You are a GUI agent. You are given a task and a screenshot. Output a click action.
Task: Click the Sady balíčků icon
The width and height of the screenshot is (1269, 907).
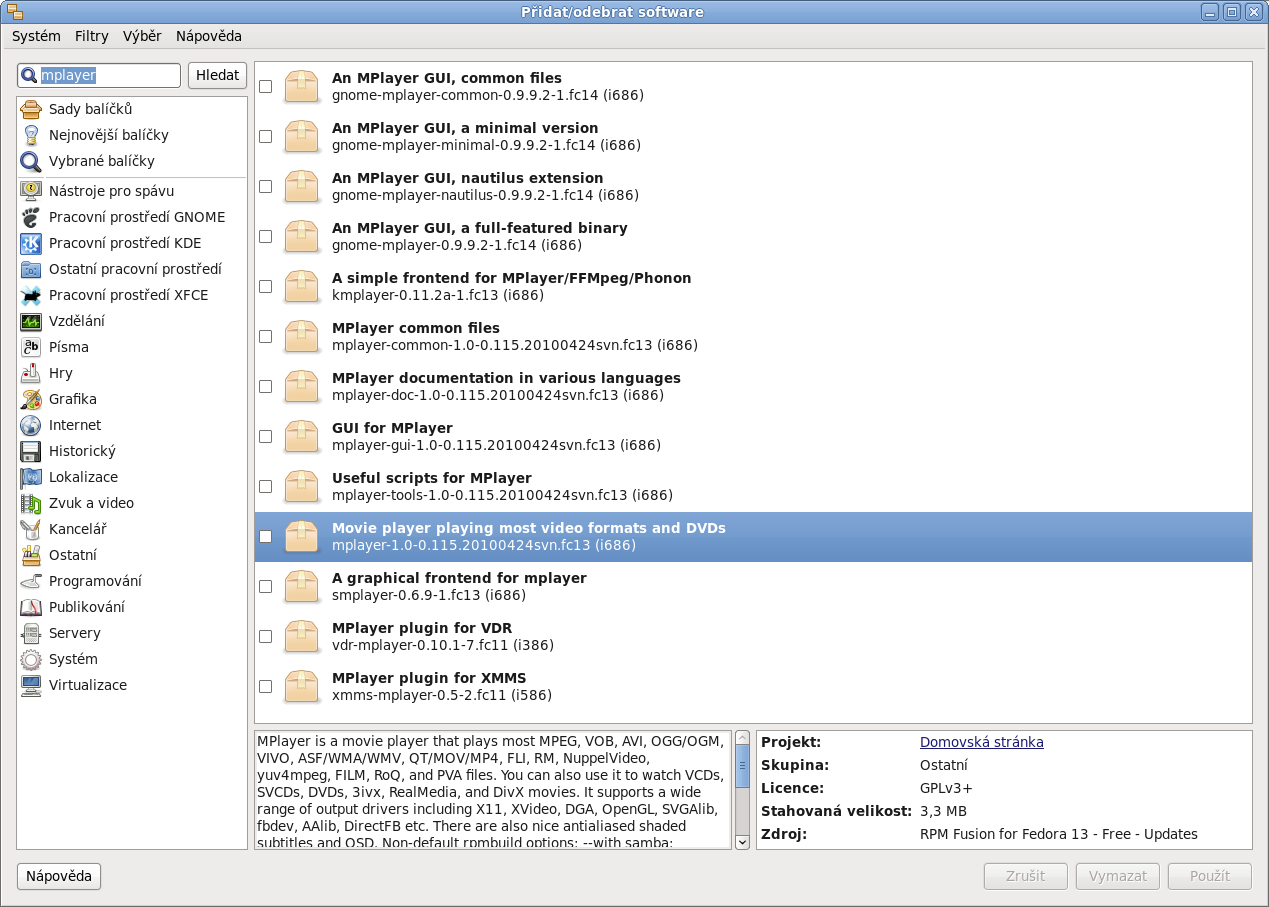(x=31, y=109)
